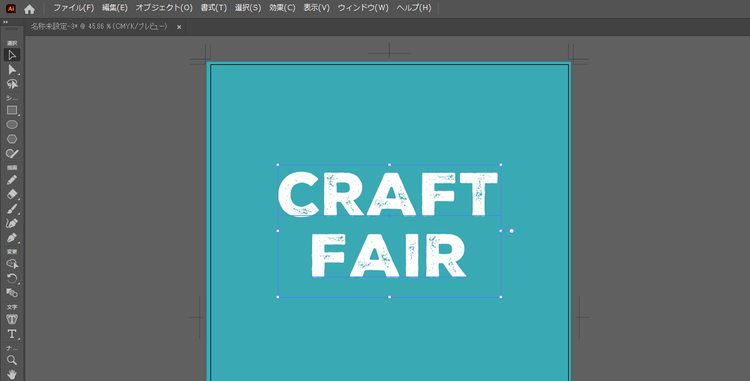Pick the lasso-arrow tool in the 変形 group
The width and height of the screenshot is (750, 381).
click(12, 264)
